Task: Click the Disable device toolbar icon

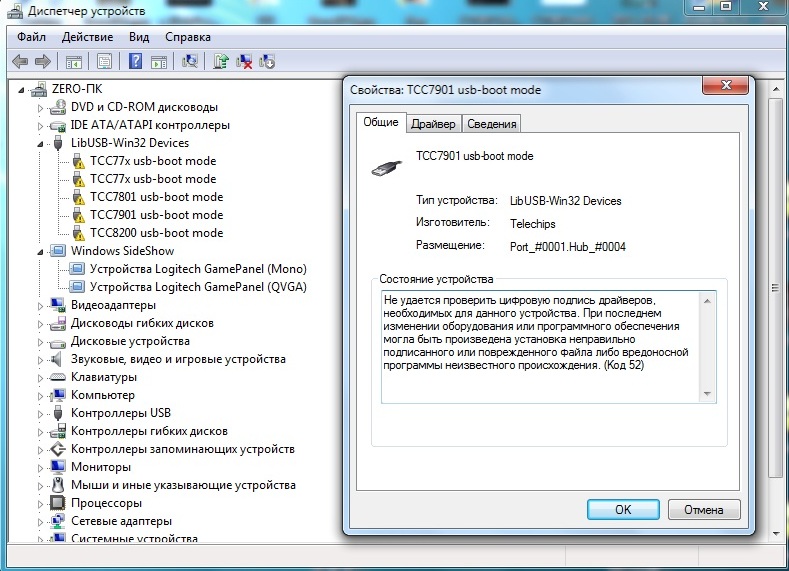Action: coord(267,61)
